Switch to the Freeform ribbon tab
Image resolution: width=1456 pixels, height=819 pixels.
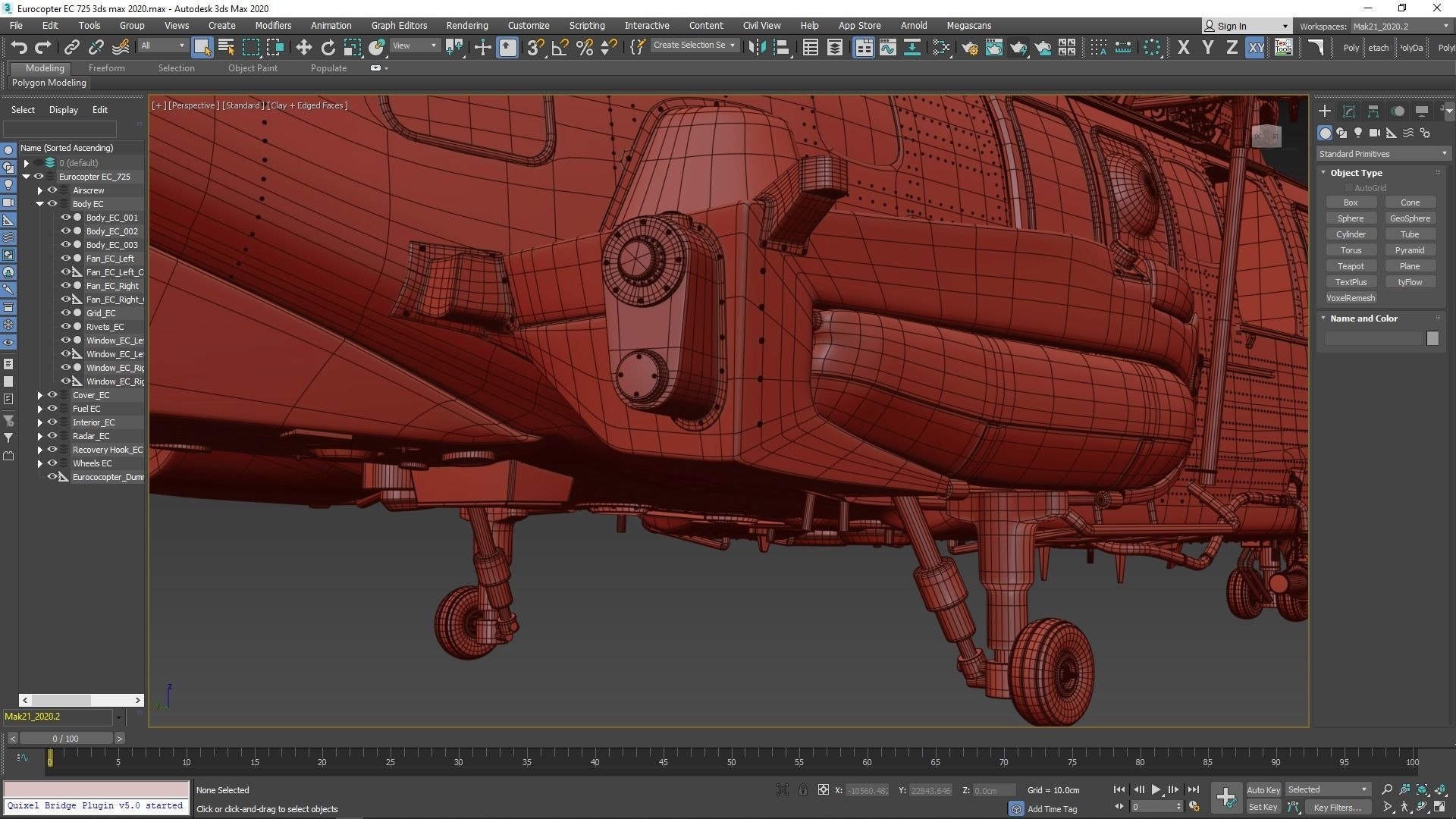[x=106, y=67]
